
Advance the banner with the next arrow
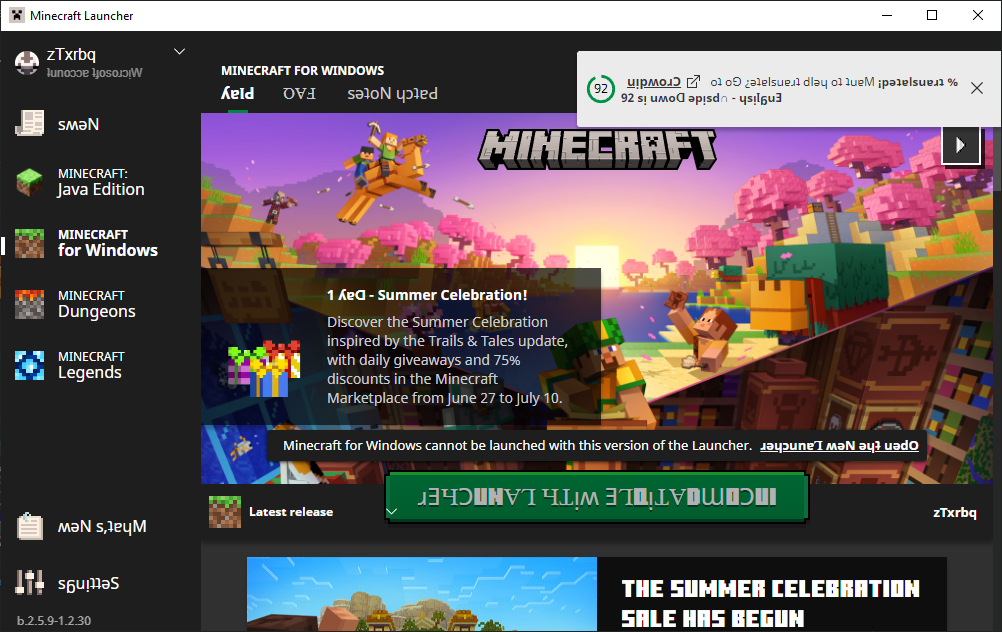coord(960,145)
